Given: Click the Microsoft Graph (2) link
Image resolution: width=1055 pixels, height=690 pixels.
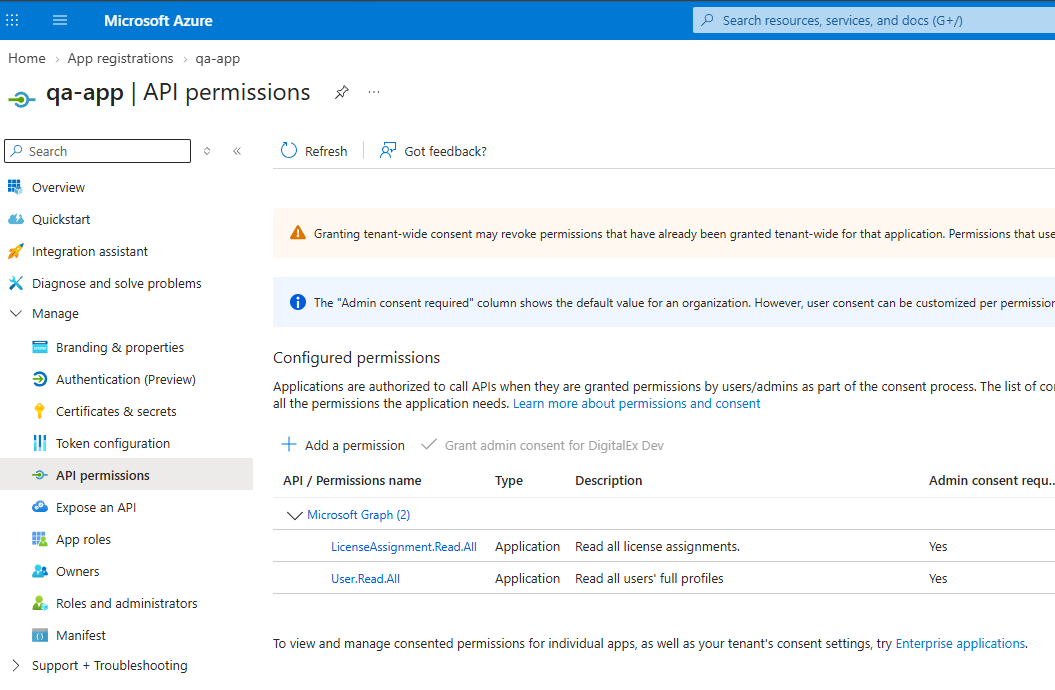Looking at the screenshot, I should [359, 514].
